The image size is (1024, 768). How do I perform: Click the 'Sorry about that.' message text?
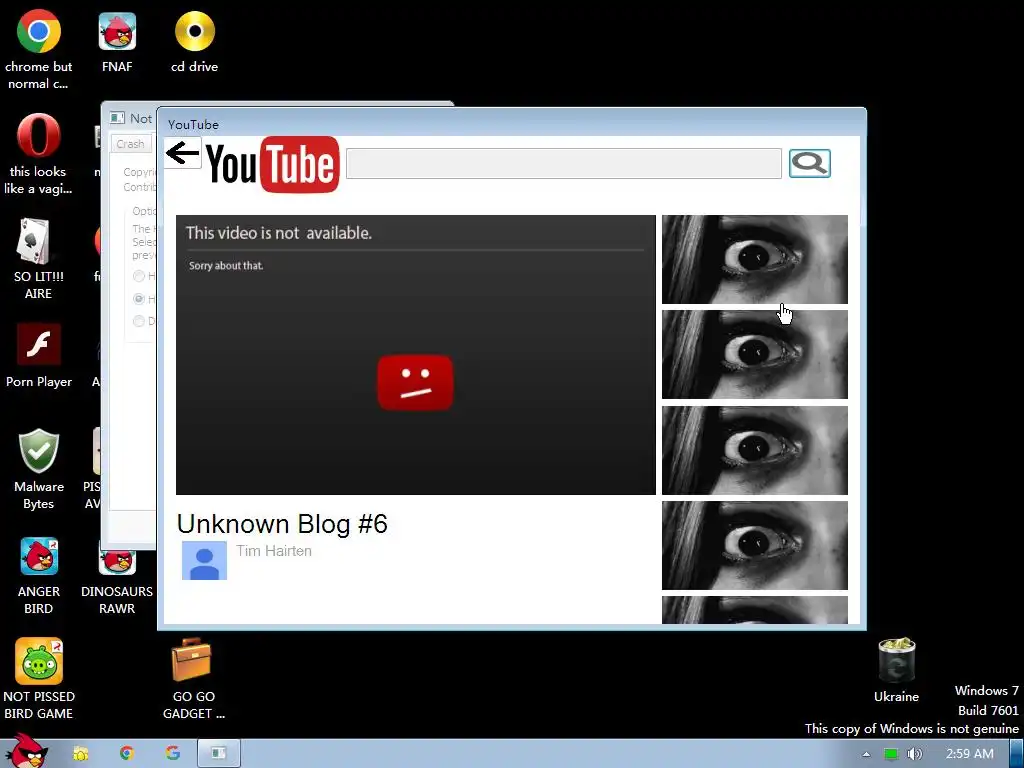coord(226,266)
